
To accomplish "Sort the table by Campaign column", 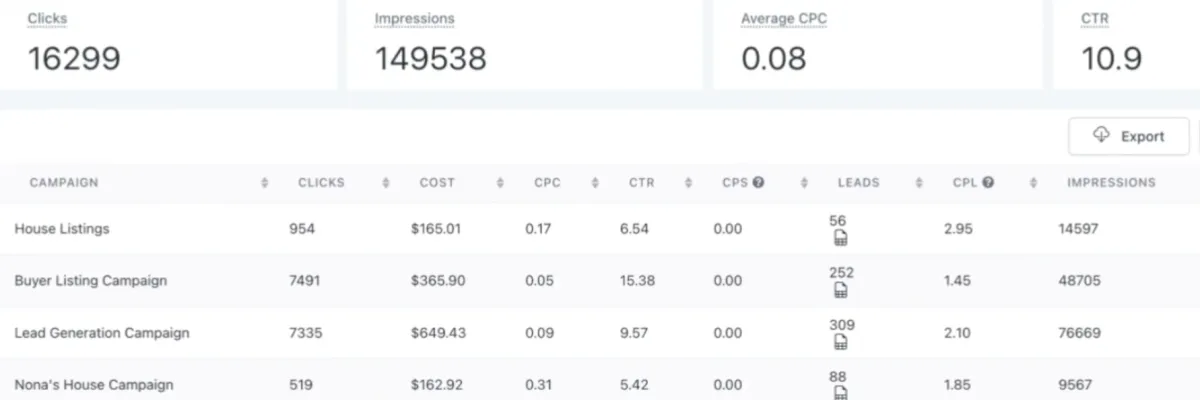I will (64, 183).
